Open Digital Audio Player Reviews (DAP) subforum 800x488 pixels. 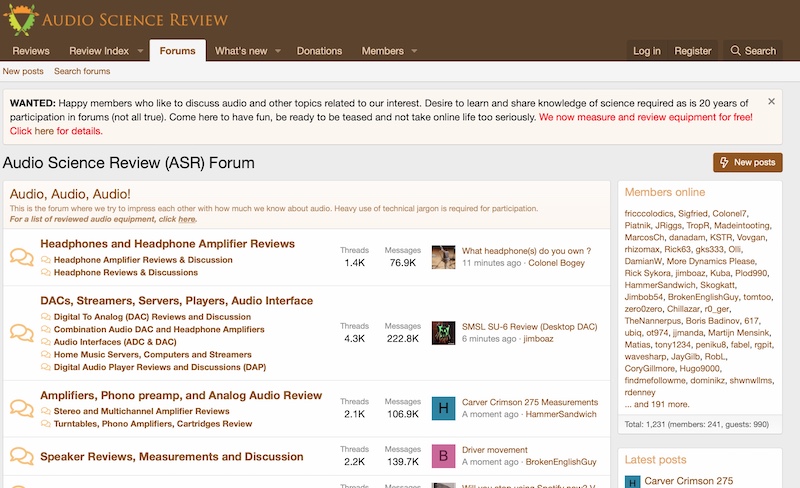click(x=160, y=367)
